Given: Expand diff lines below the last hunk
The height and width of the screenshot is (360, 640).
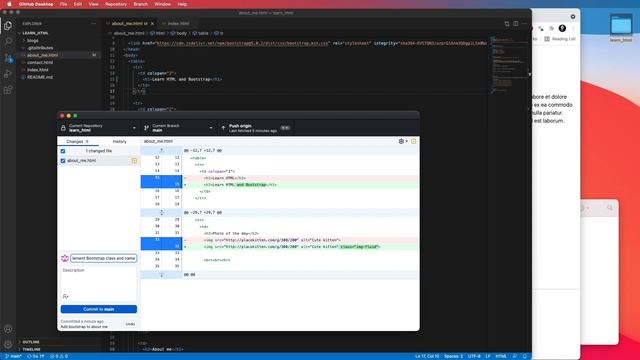Looking at the screenshot, I should pyautogui.click(x=161, y=275).
